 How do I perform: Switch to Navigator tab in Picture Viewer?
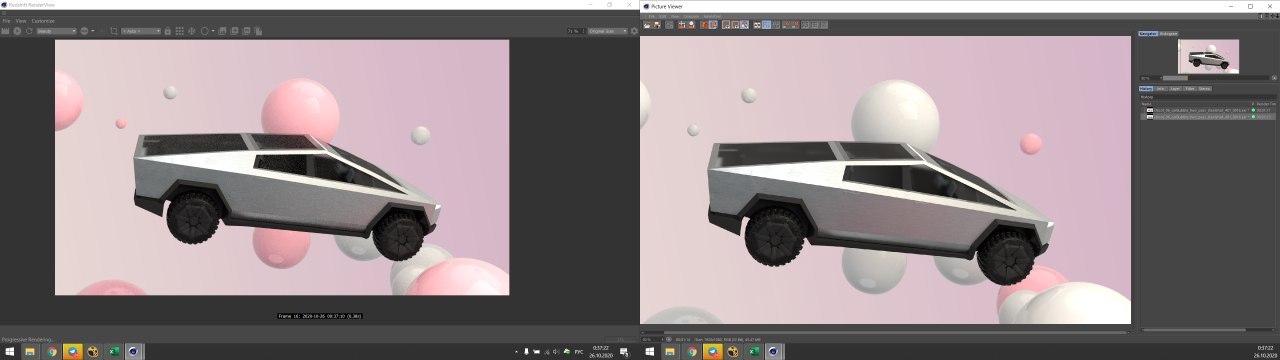coord(1148,34)
